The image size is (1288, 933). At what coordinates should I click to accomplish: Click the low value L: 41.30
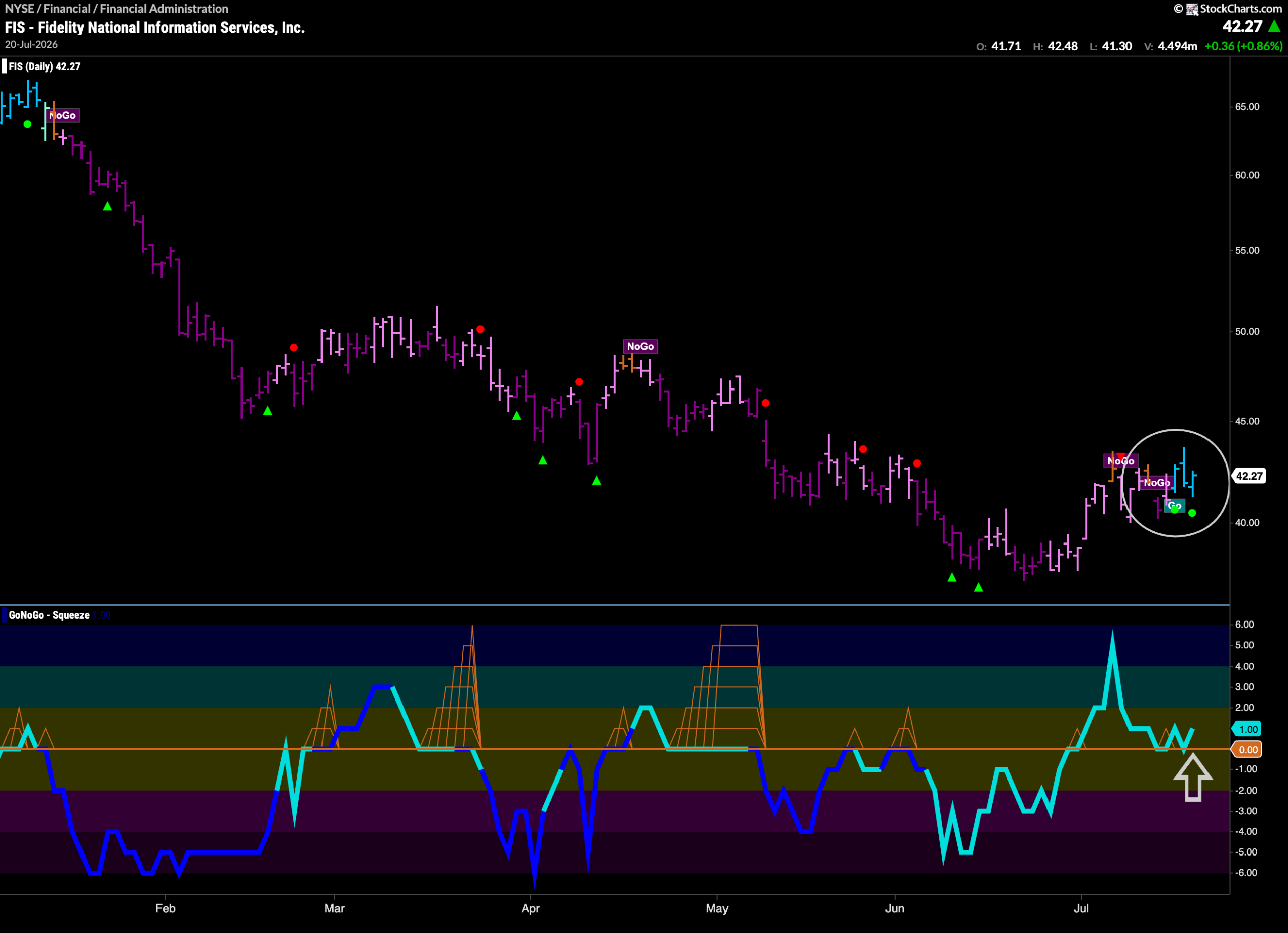tap(1111, 46)
